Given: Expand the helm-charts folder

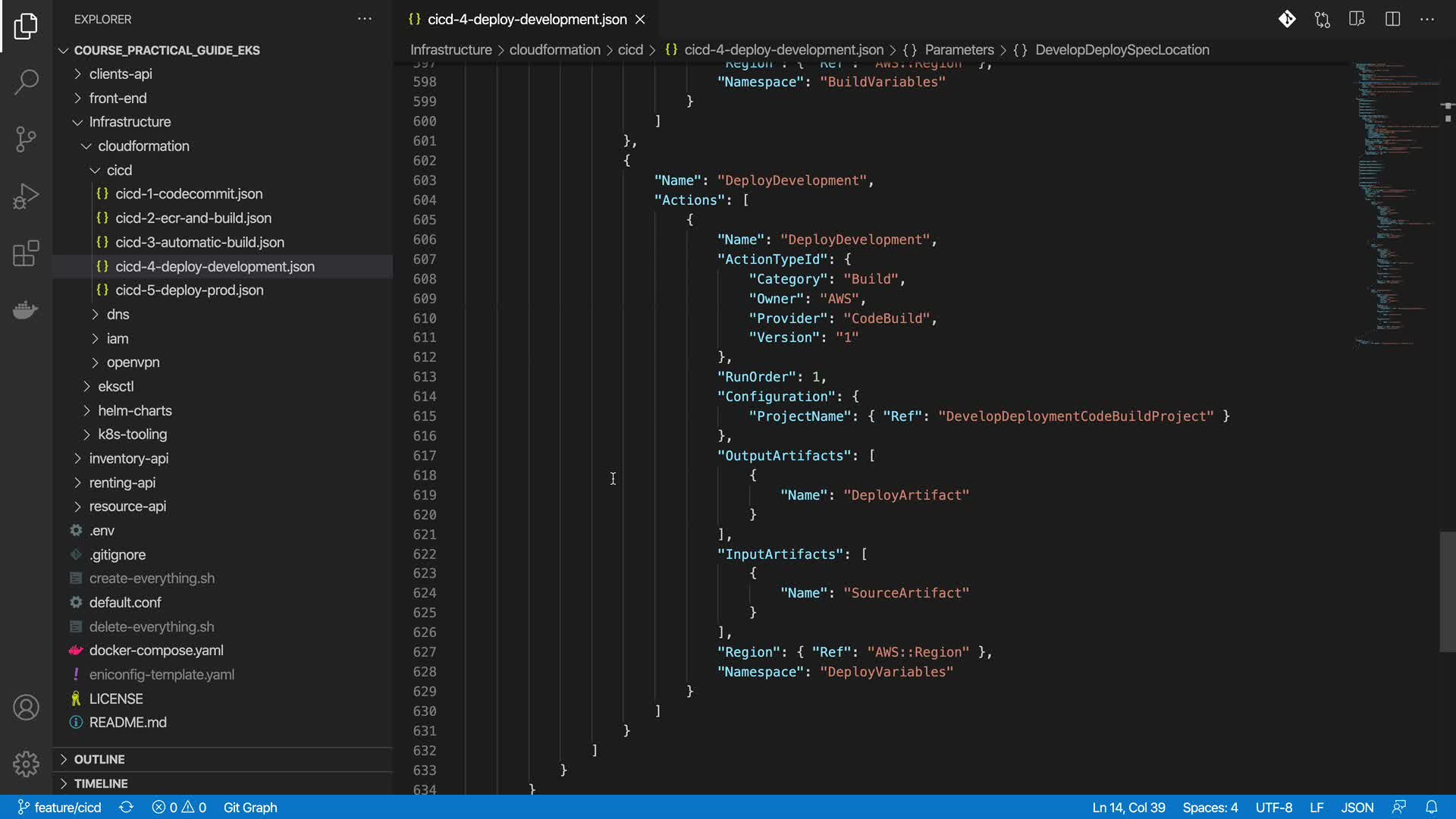Looking at the screenshot, I should [x=134, y=410].
